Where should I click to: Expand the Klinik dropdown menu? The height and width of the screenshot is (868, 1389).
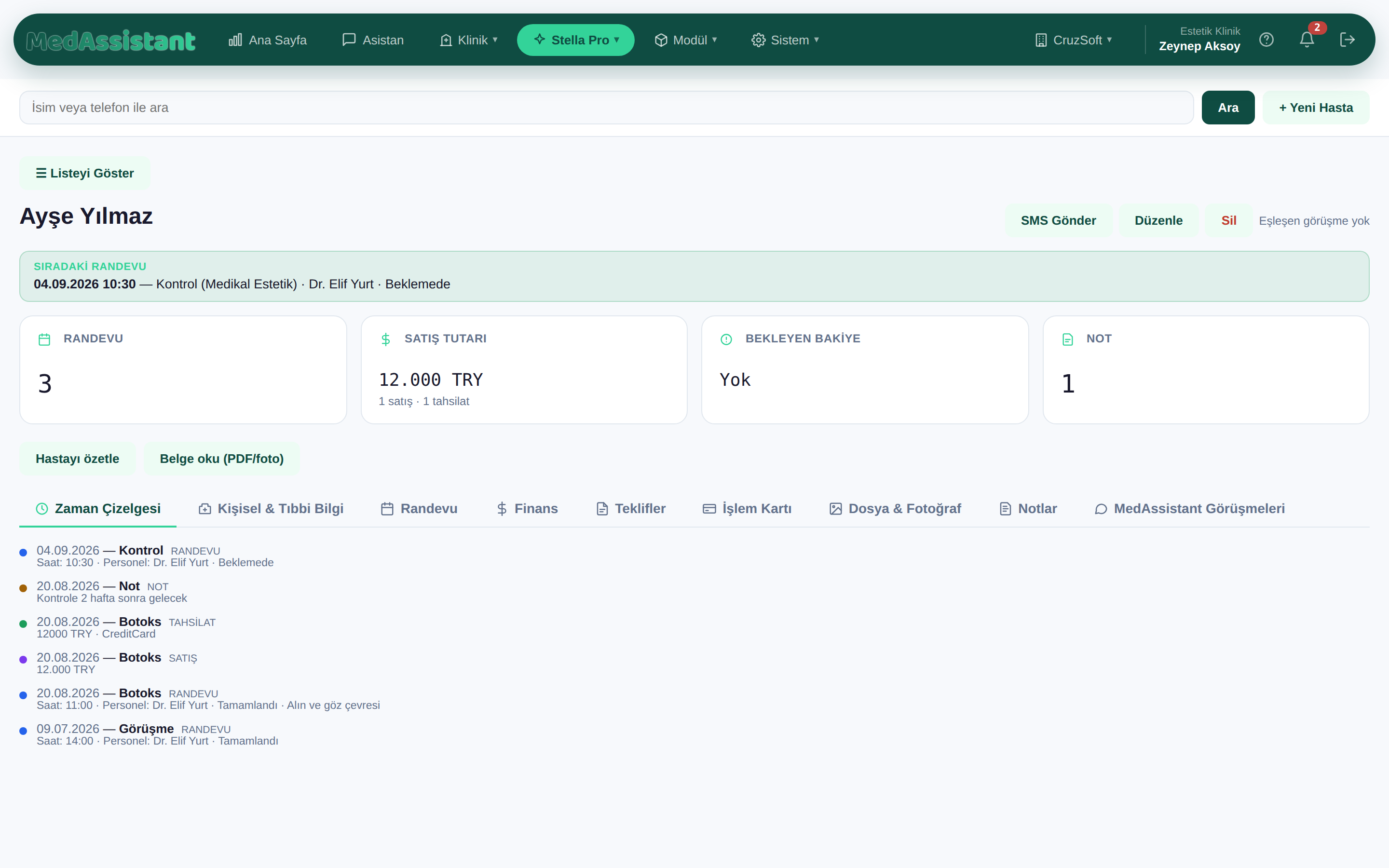tap(469, 40)
